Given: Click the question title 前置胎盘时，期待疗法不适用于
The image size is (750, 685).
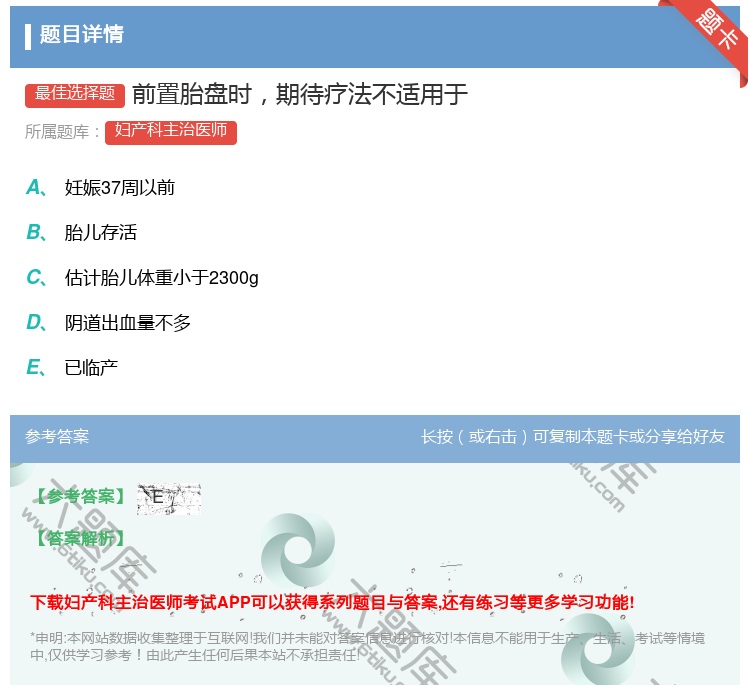Looking at the screenshot, I should pos(299,94).
